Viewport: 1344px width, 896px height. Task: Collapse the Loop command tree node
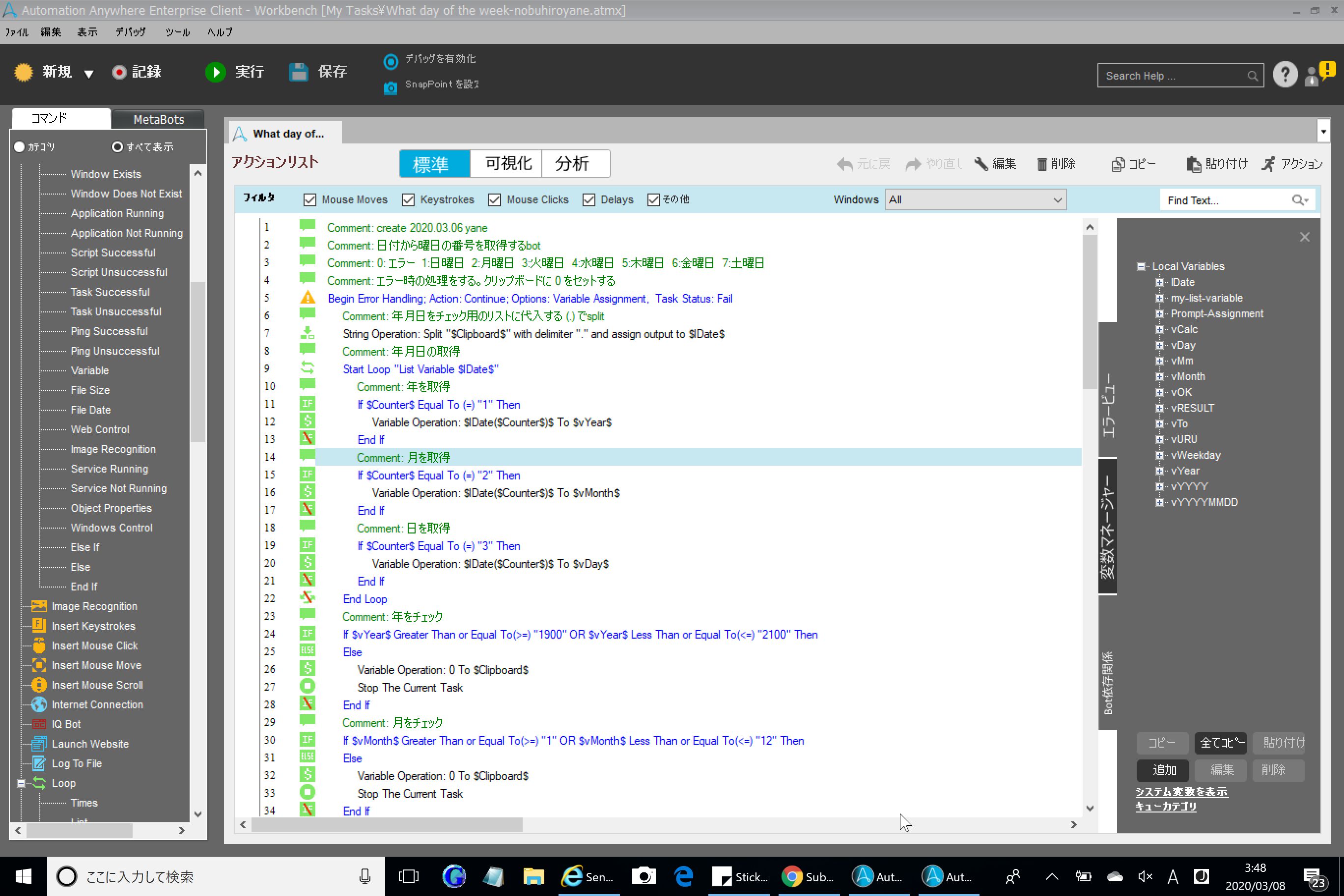(21, 784)
